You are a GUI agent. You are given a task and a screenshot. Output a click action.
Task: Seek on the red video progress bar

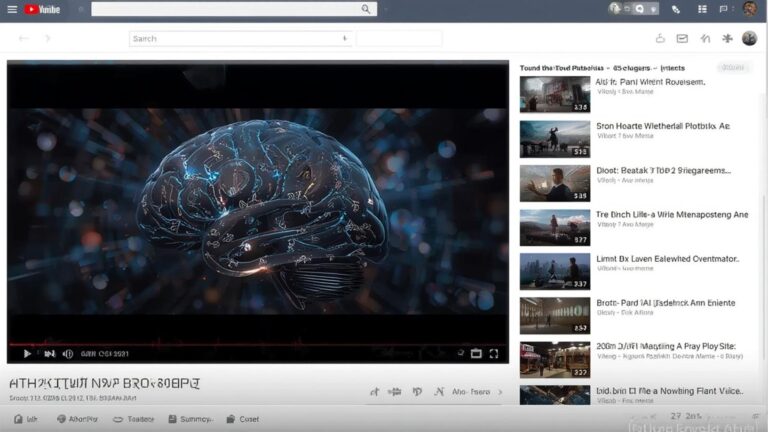pyautogui.click(x=258, y=344)
